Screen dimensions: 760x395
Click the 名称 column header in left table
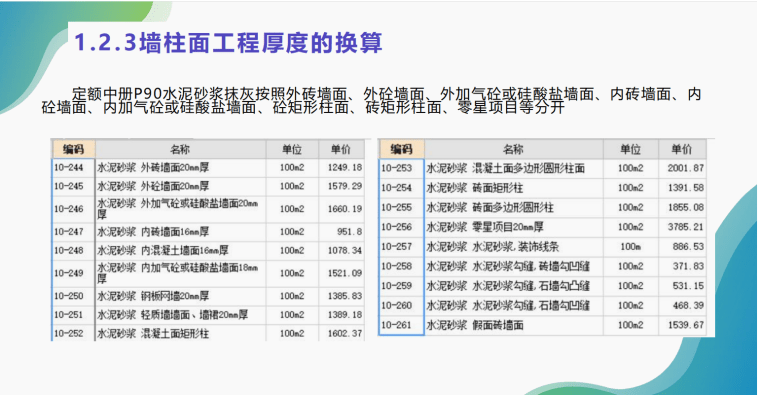tap(180, 149)
